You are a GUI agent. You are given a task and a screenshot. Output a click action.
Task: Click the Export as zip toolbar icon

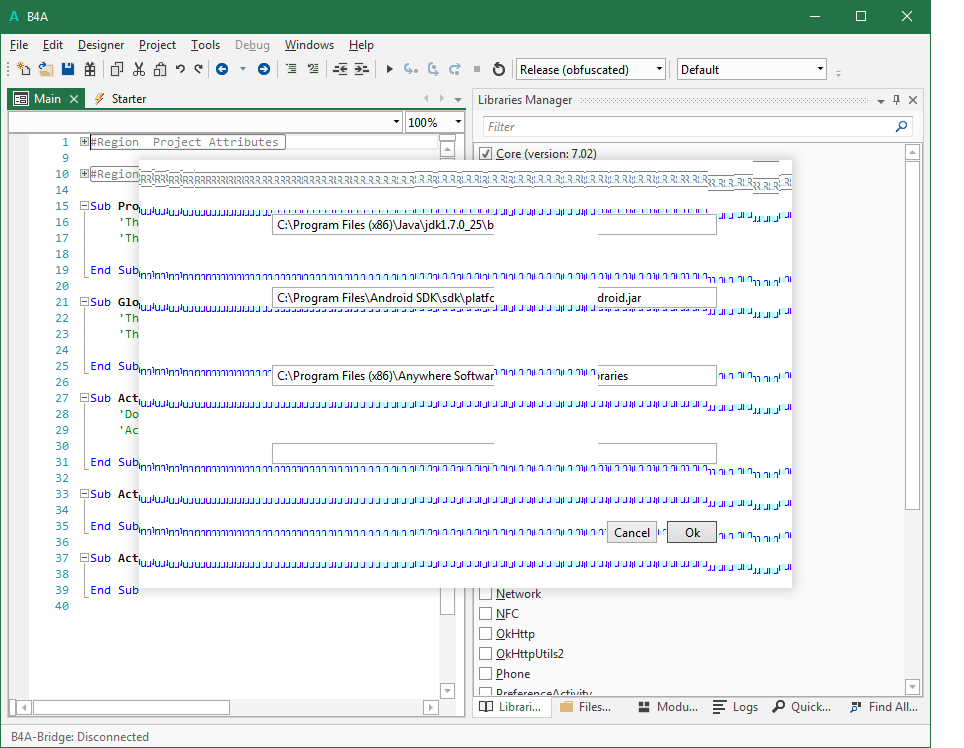90,69
